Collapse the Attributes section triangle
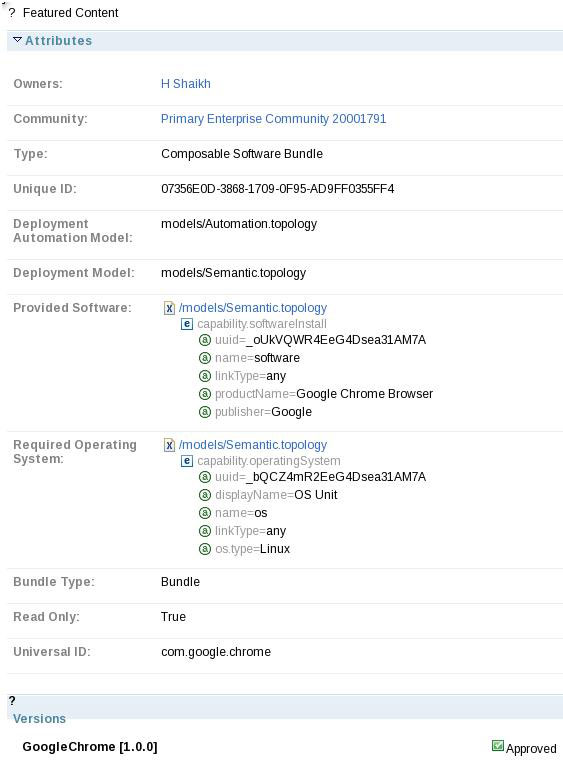The height and width of the screenshot is (761, 563). point(17,40)
